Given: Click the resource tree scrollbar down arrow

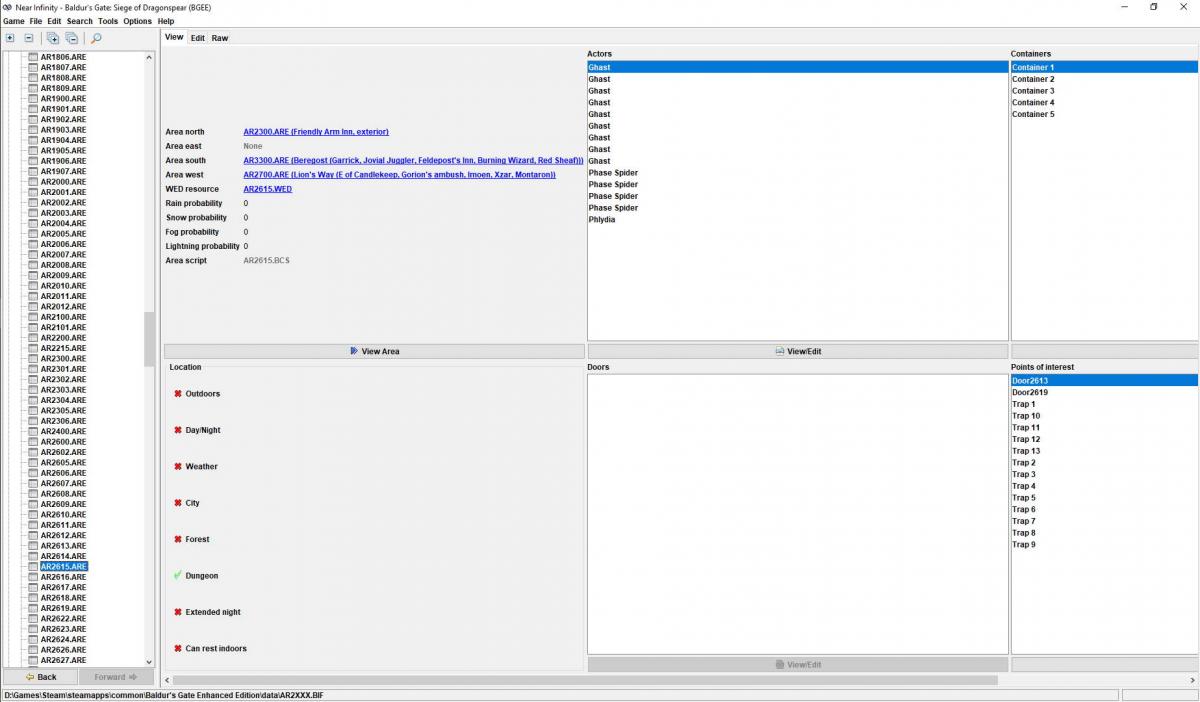Looking at the screenshot, I should (150, 661).
